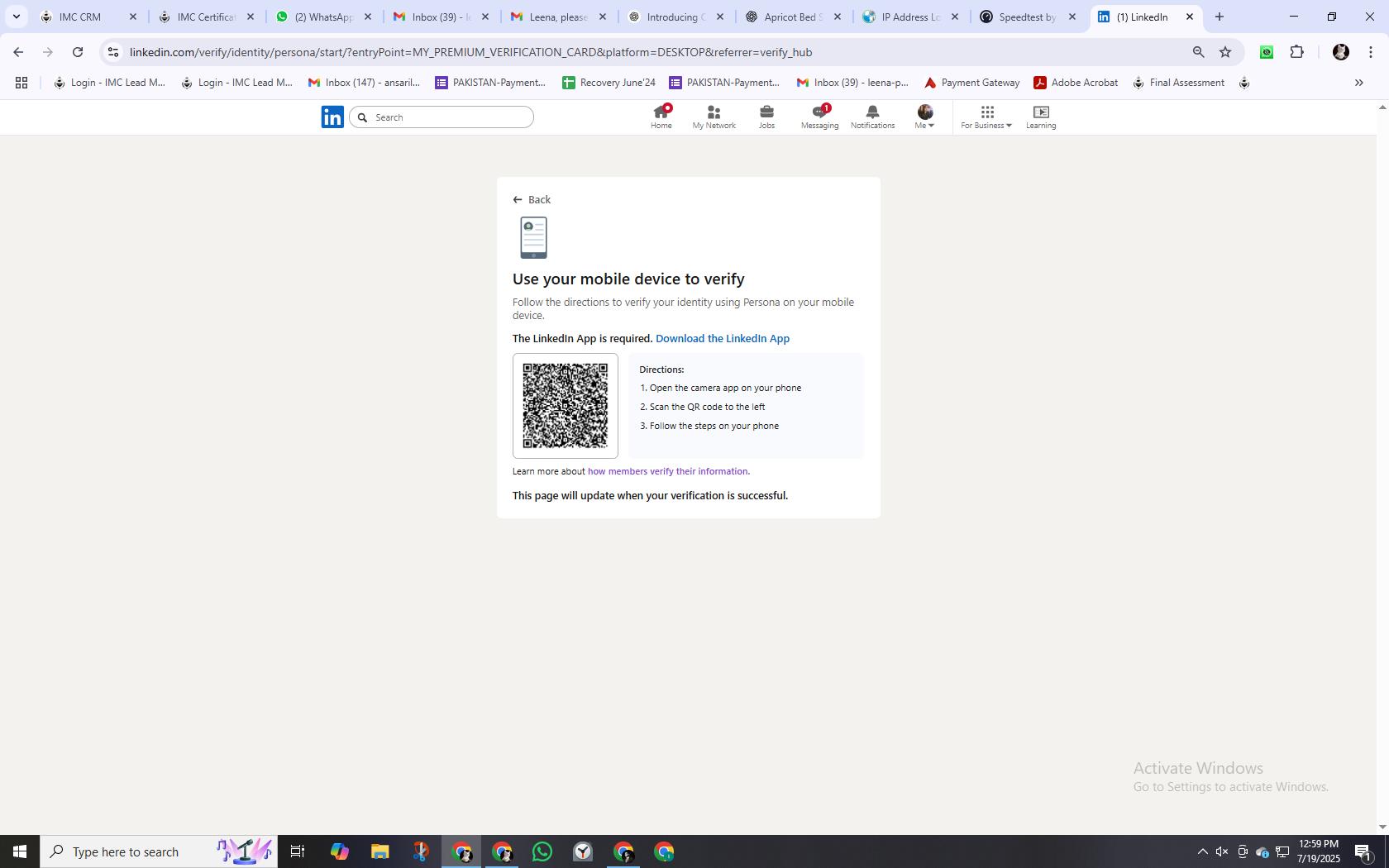Open LinkedIn Home from the nav bar
The height and width of the screenshot is (868, 1389).
661,117
